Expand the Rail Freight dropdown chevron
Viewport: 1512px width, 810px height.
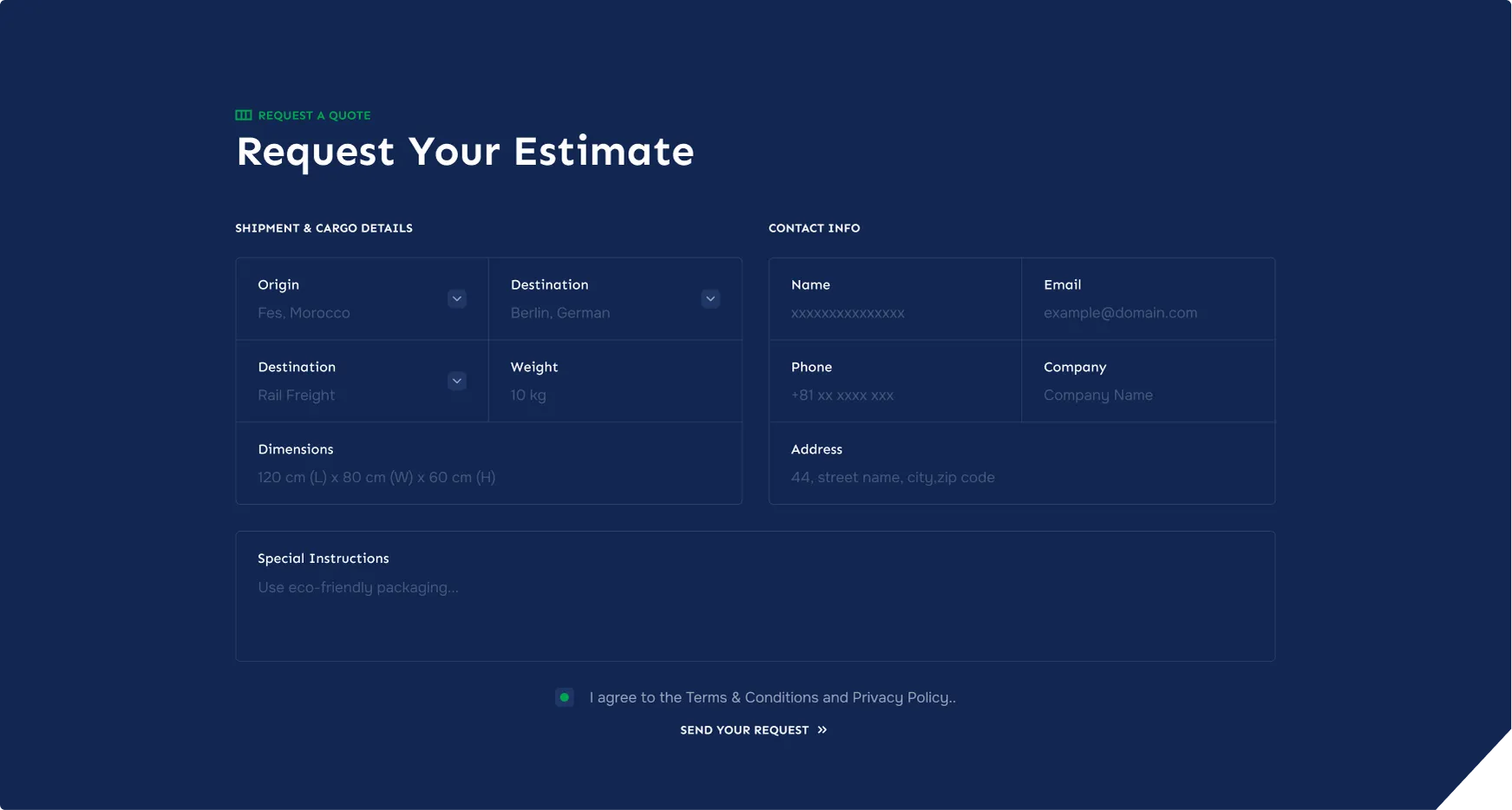[x=456, y=381]
